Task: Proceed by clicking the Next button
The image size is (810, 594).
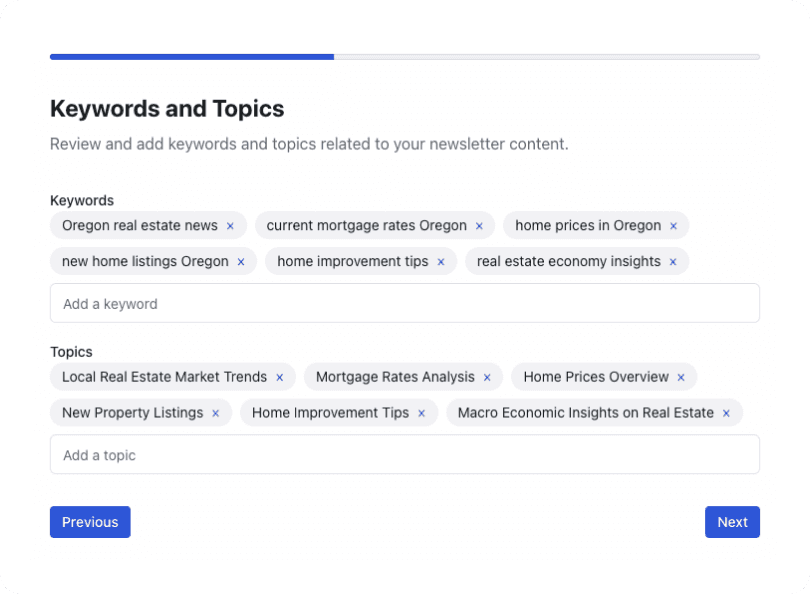Action: click(x=732, y=522)
